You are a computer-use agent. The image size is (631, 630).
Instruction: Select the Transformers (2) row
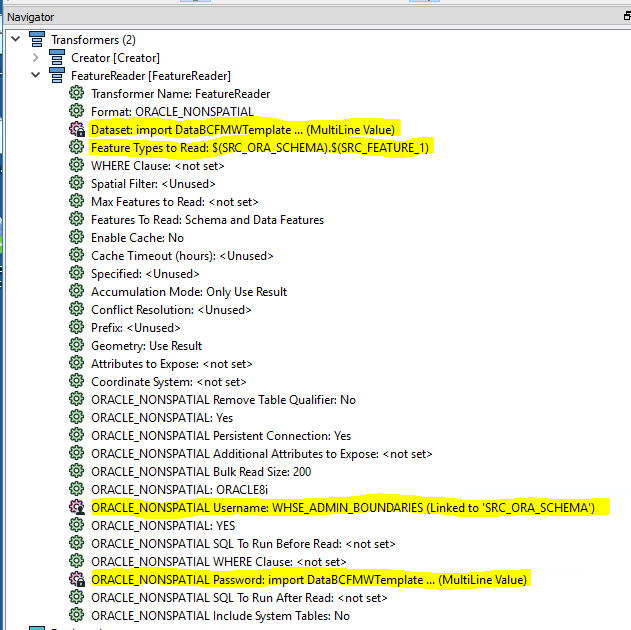93,40
